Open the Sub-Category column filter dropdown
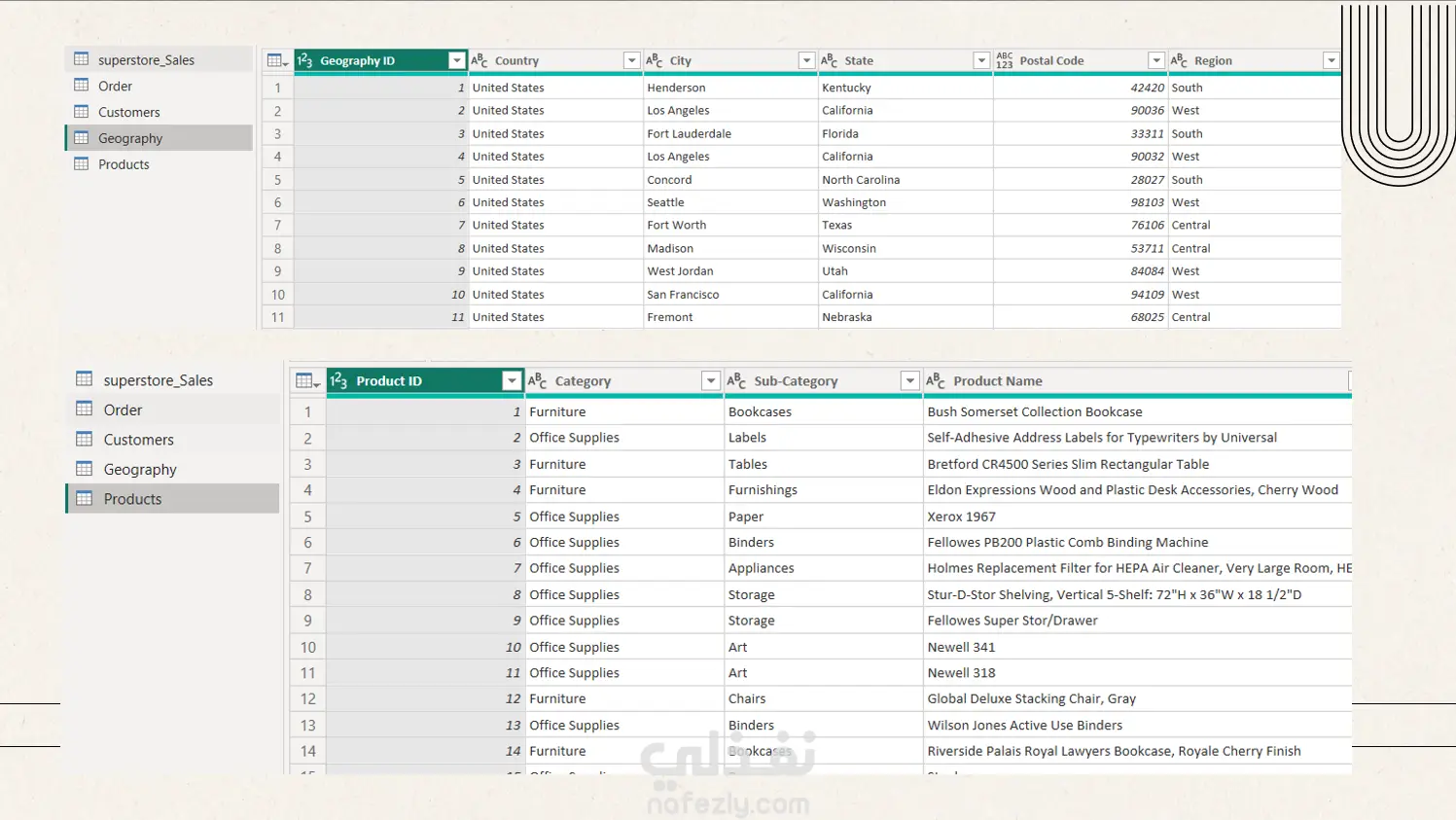 pyautogui.click(x=910, y=381)
